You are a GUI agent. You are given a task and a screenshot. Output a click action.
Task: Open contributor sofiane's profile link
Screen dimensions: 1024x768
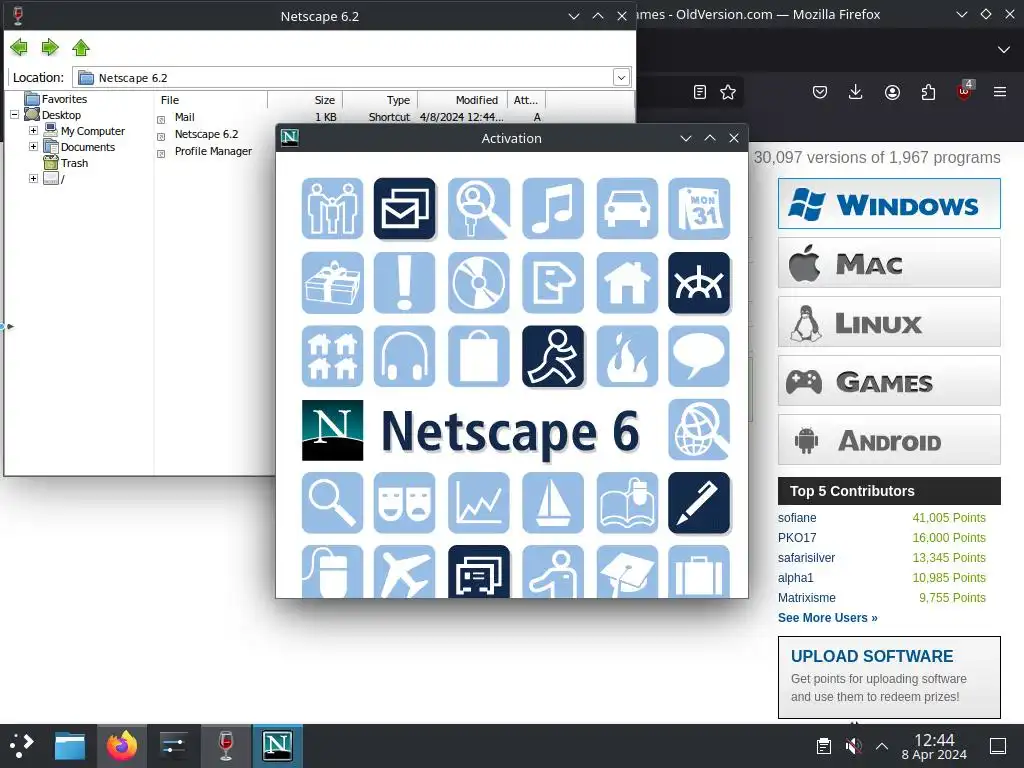[797, 518]
